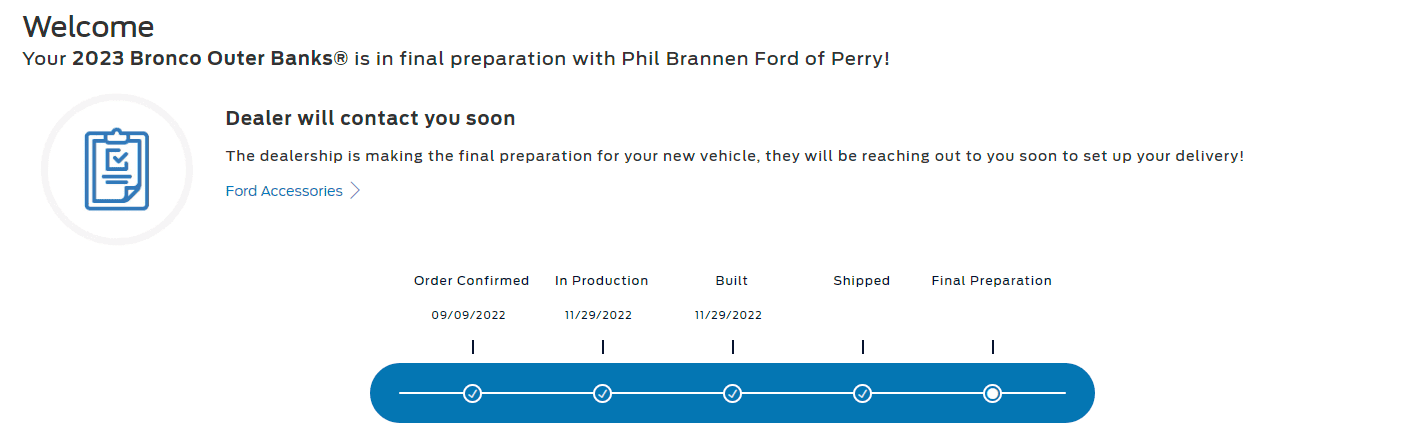Click the Final Preparation current-step dot
Screen dimensions: 1406x447
993,393
